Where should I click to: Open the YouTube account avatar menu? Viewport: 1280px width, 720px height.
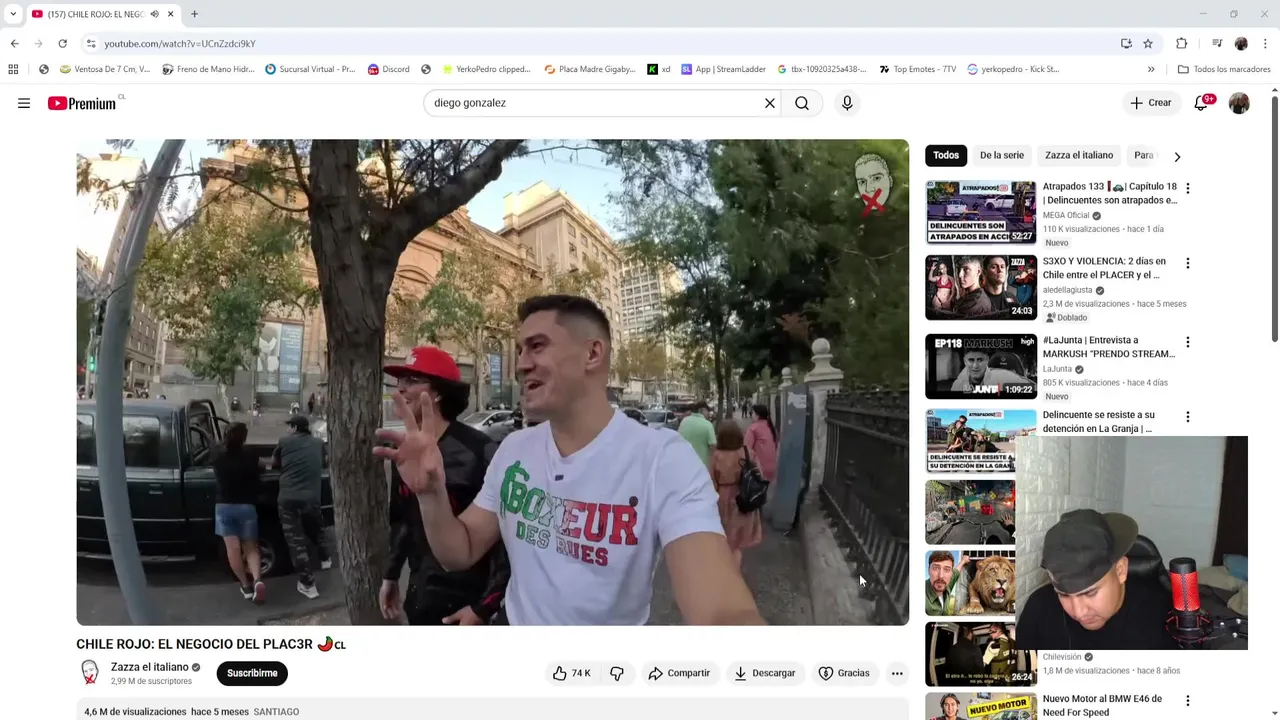(1239, 103)
